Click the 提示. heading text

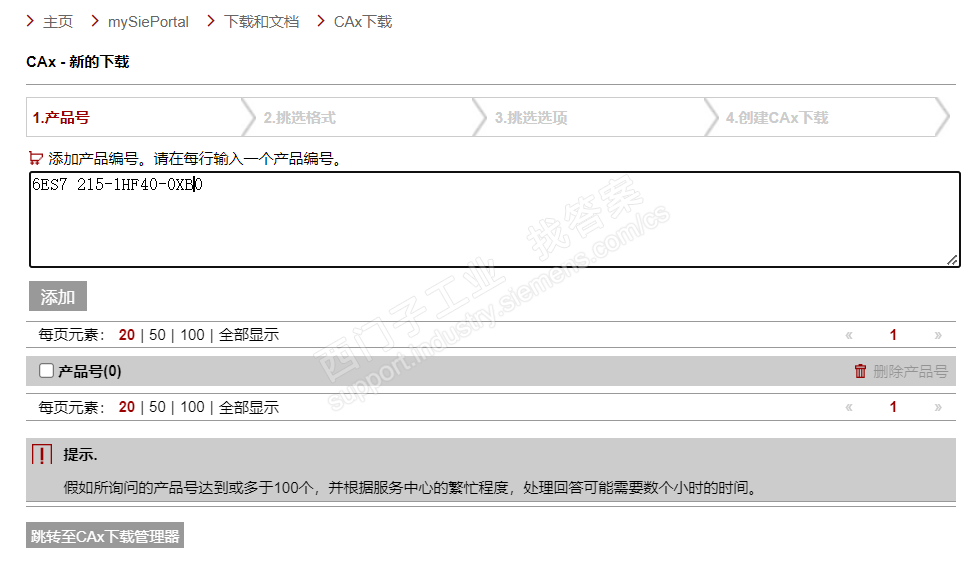[x=80, y=455]
